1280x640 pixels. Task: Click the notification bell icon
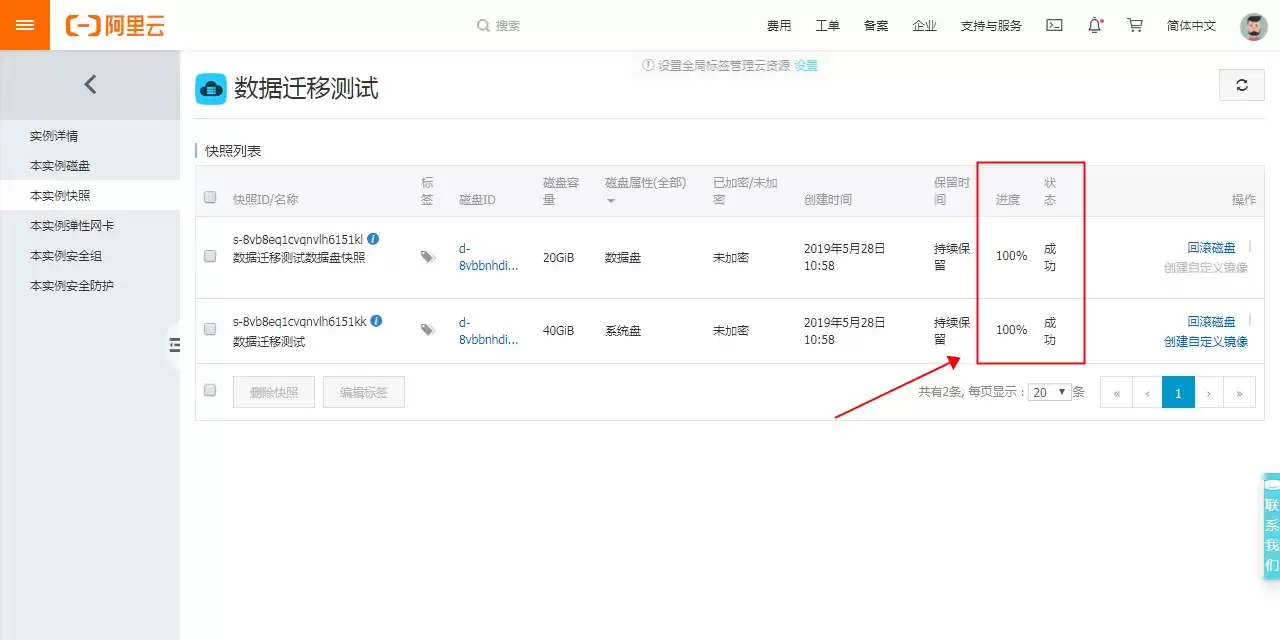pyautogui.click(x=1095, y=25)
